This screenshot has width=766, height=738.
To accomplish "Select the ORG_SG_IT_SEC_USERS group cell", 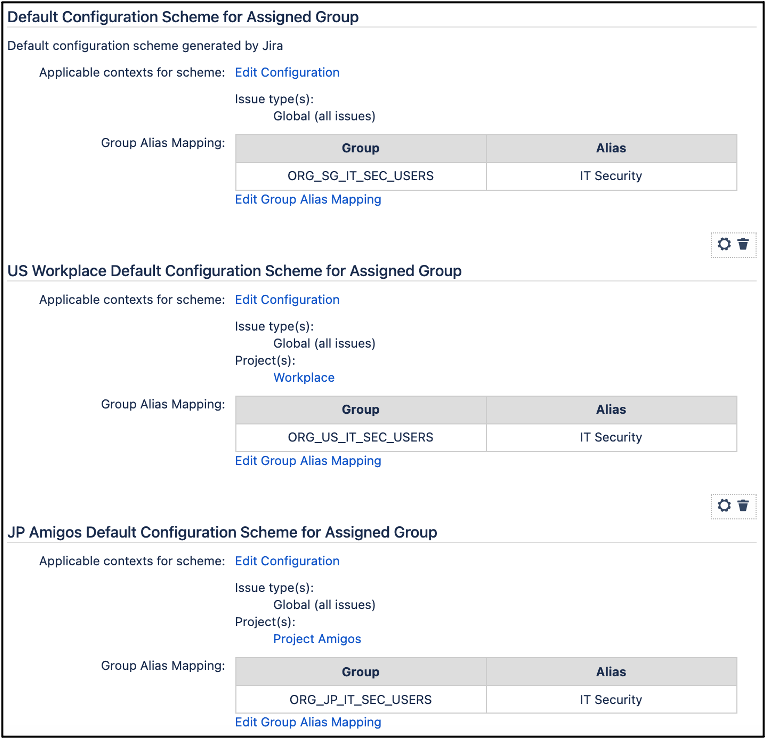I will coord(360,176).
